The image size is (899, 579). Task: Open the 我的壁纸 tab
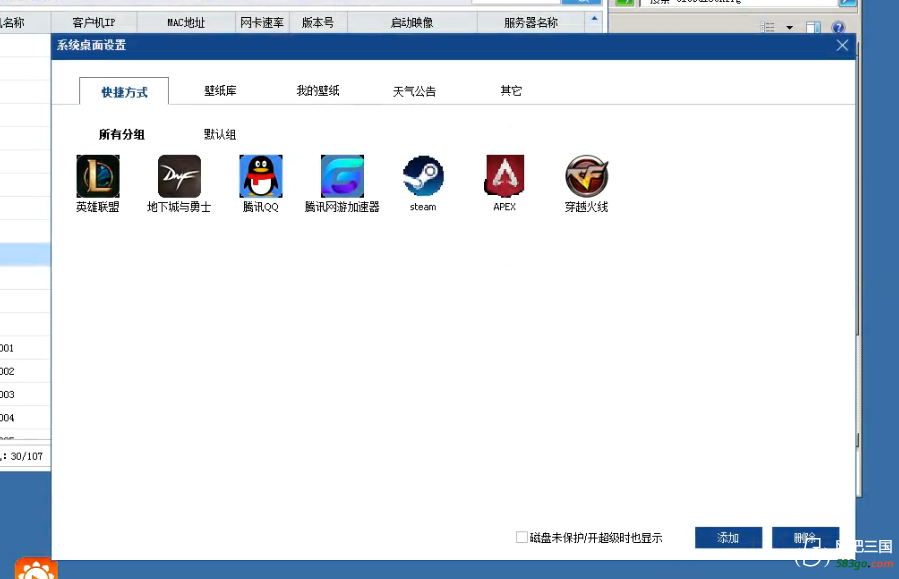point(318,91)
